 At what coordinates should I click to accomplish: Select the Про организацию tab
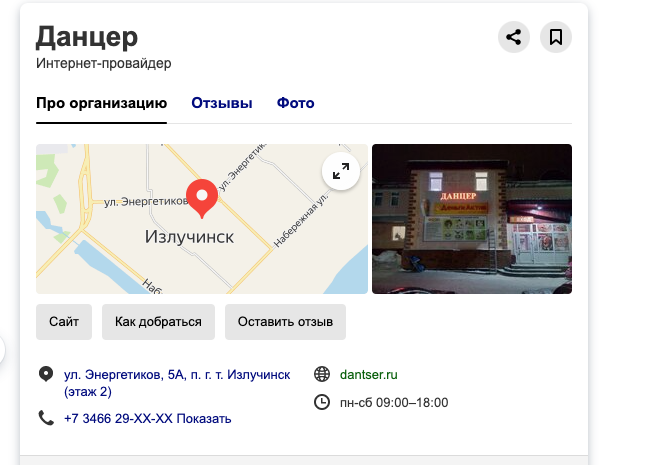pyautogui.click(x=102, y=103)
